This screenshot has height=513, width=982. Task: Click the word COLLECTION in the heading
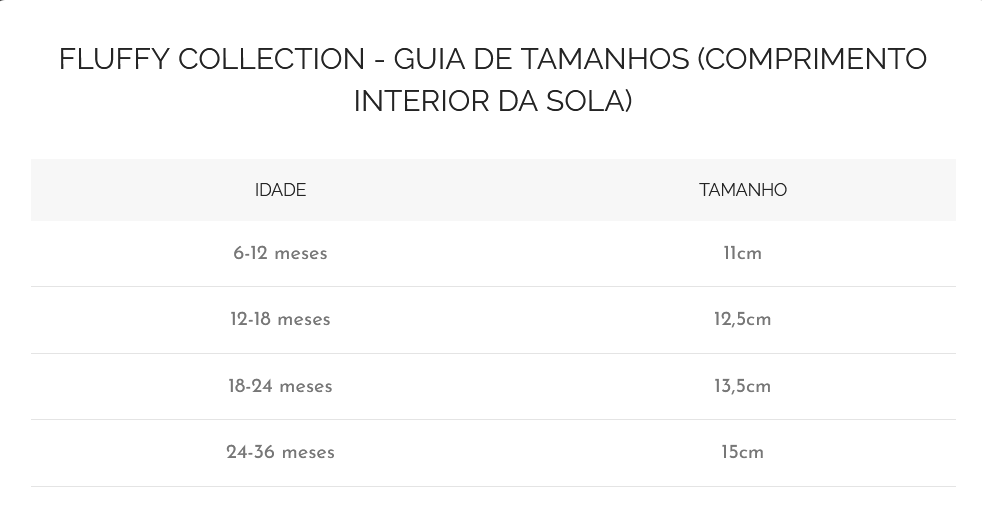click(271, 60)
